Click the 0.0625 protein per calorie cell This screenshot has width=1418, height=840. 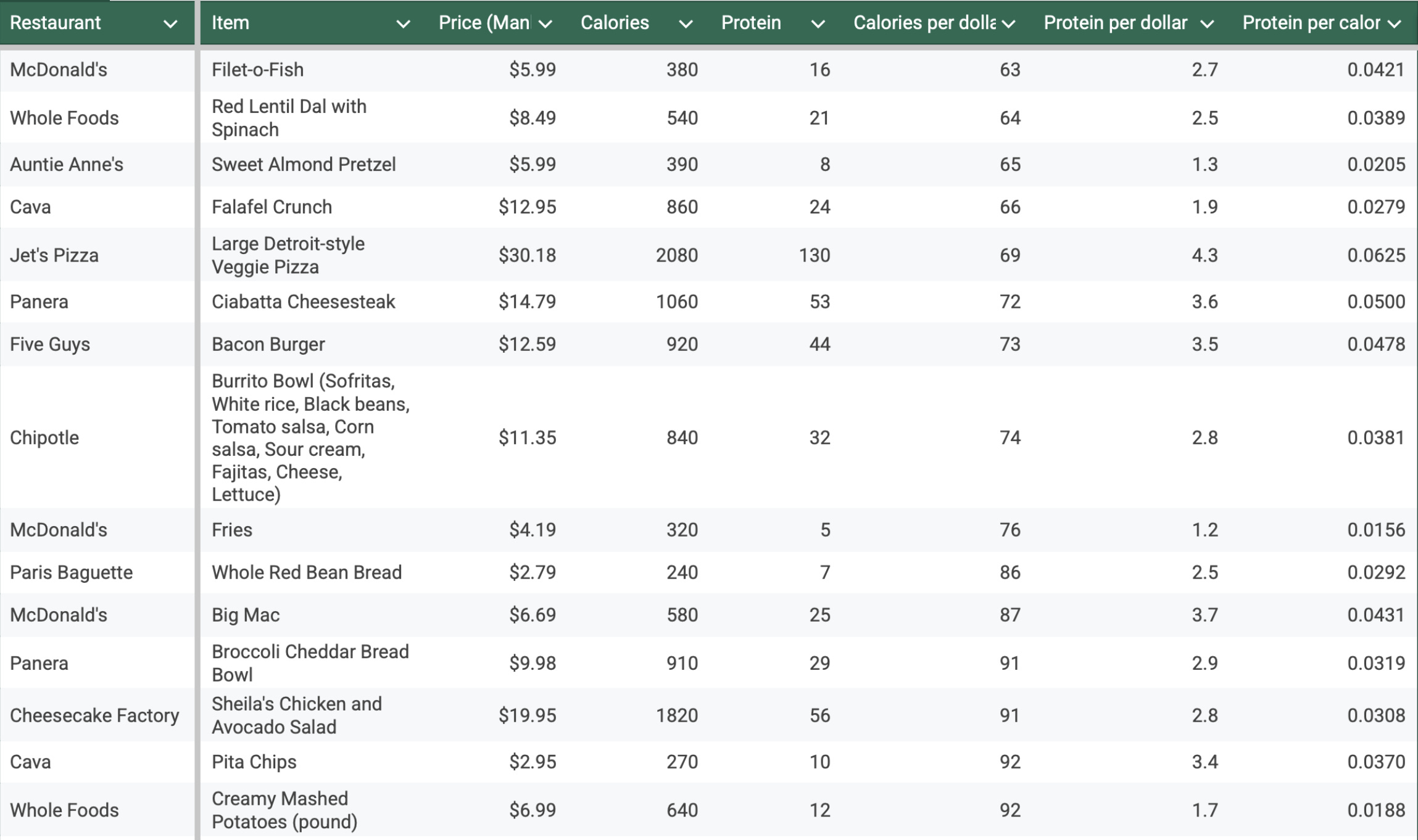(x=1375, y=255)
